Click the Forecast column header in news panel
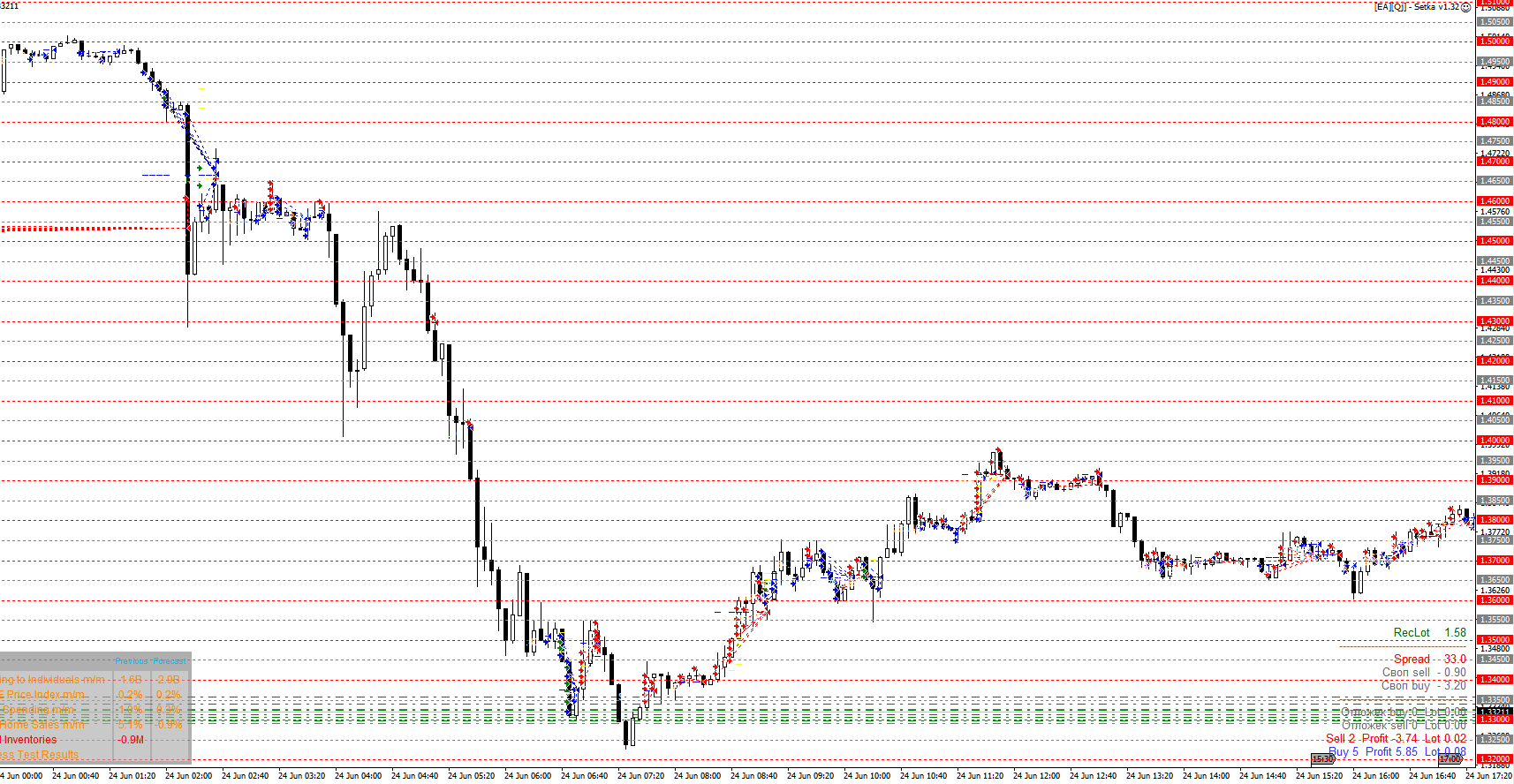This screenshot has width=1514, height=784. tap(170, 660)
